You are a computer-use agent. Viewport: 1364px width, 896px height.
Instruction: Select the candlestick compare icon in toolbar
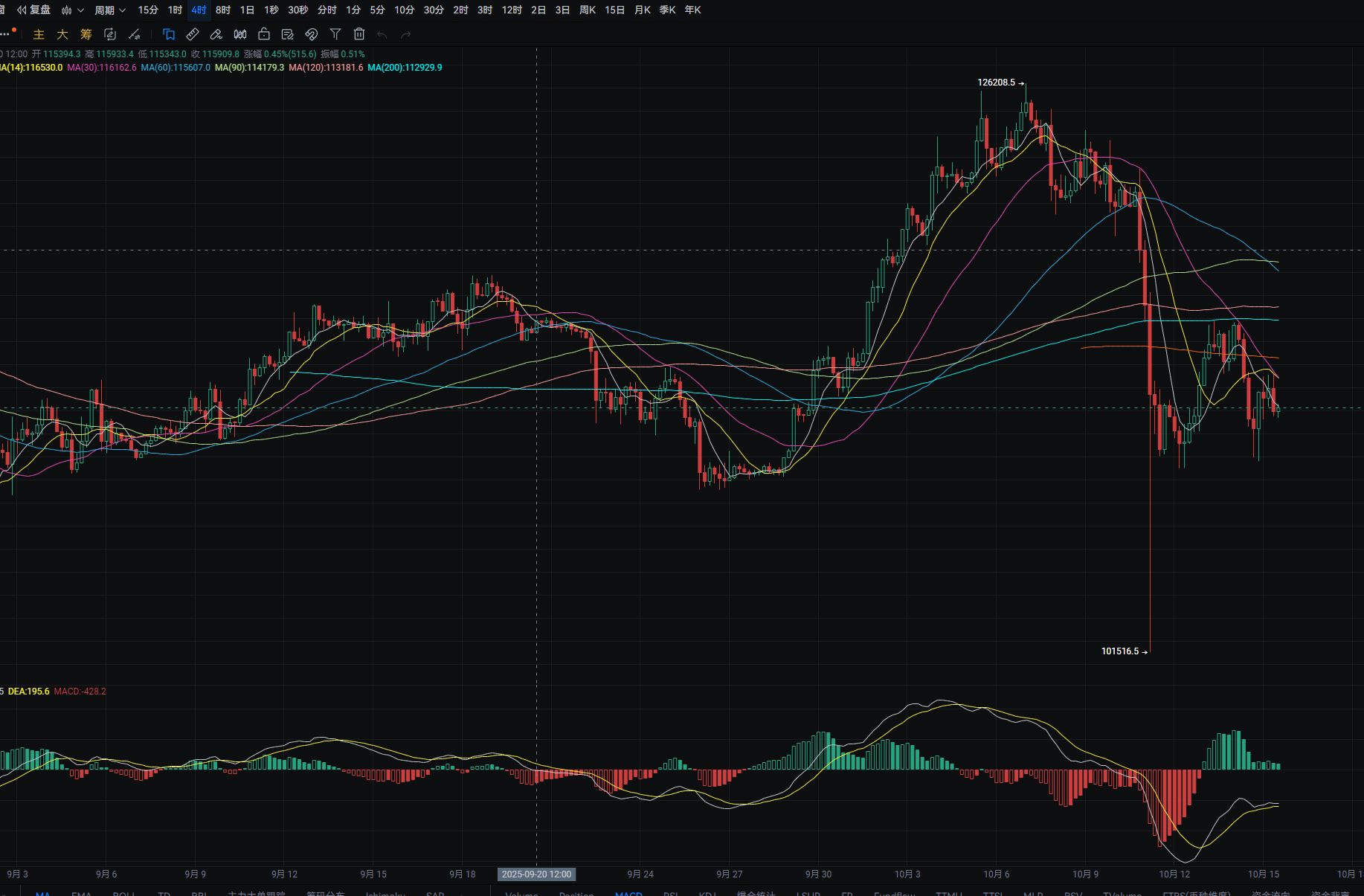coord(240,34)
